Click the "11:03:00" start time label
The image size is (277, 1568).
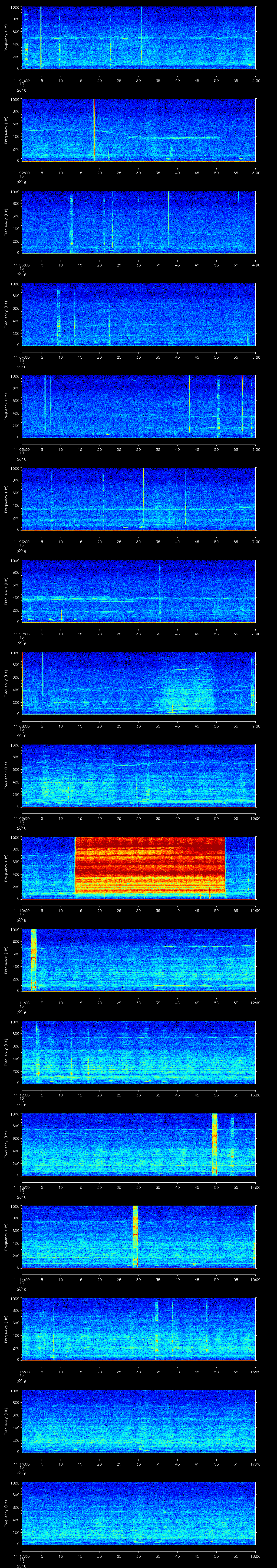point(22,265)
